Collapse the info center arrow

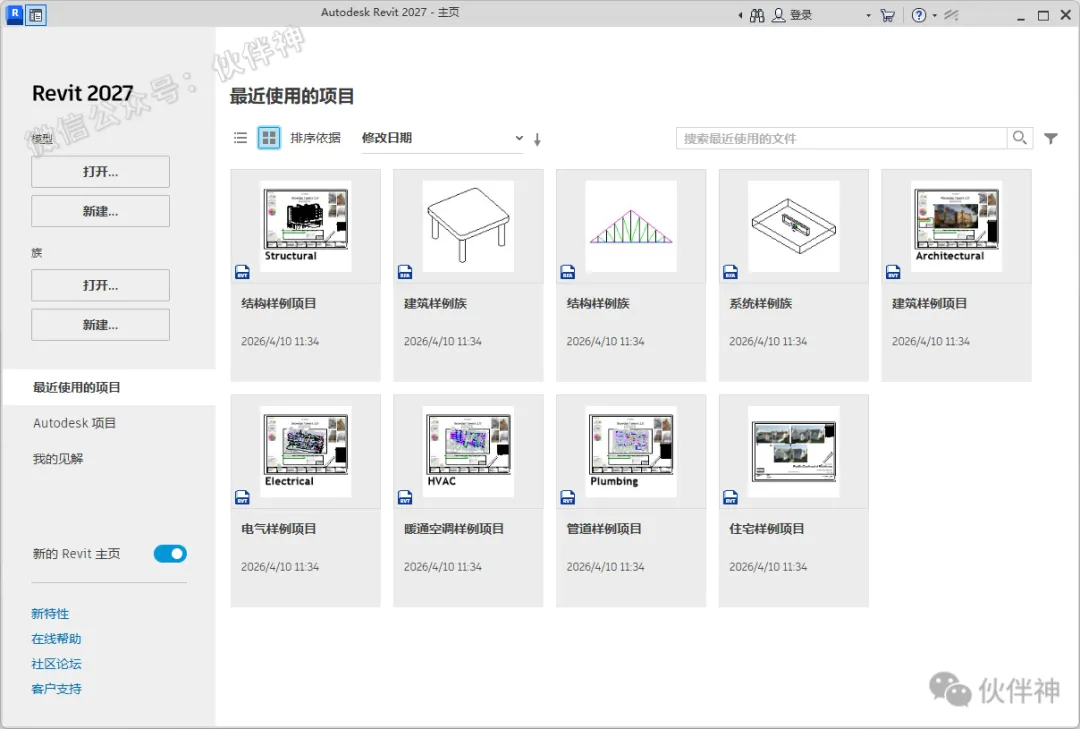[x=740, y=15]
